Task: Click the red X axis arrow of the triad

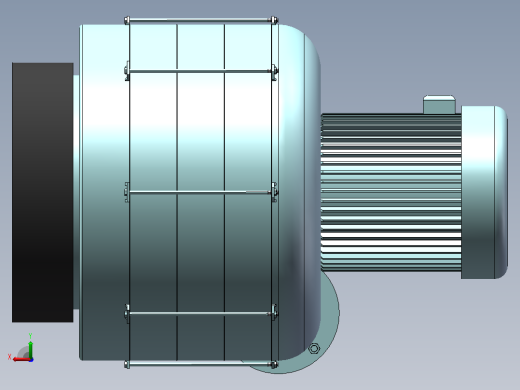Action: 21,359
